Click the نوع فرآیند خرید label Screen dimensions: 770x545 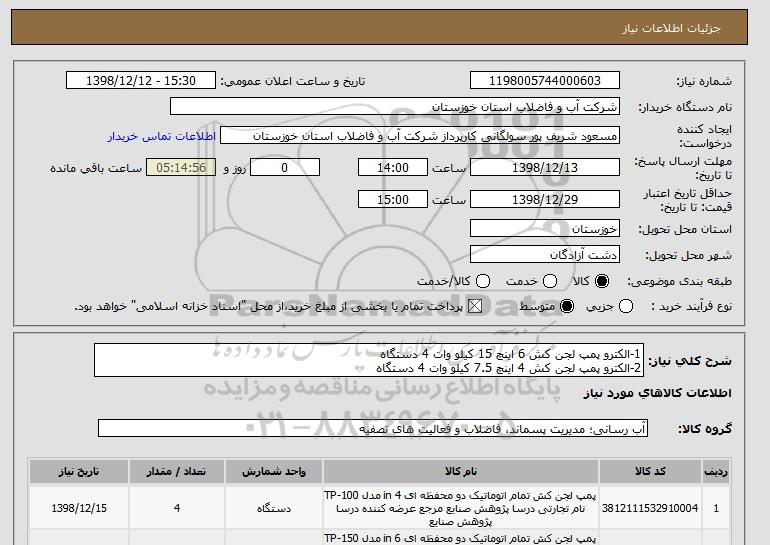[x=691, y=306]
